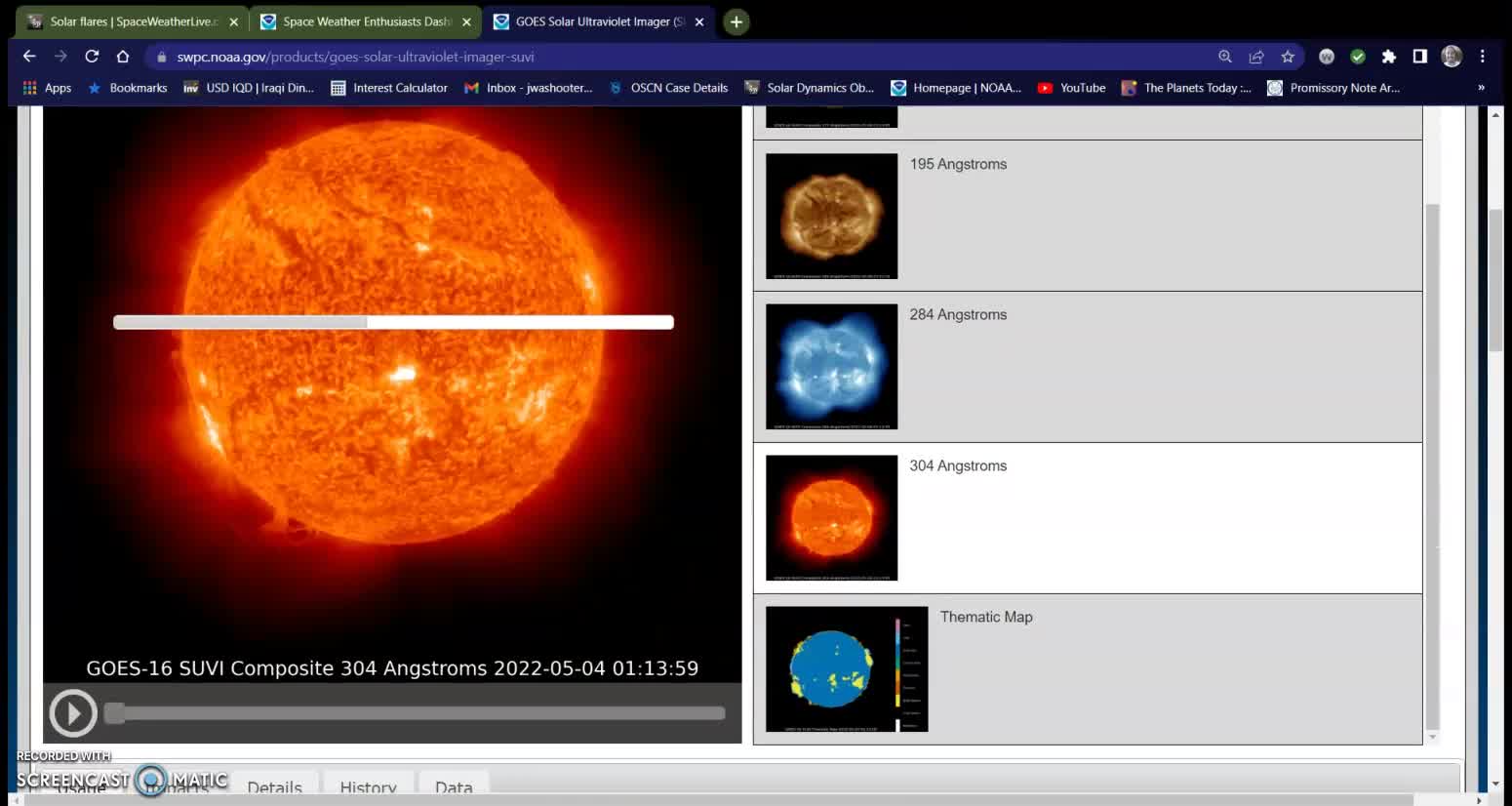This screenshot has height=806, width=1512.
Task: Open the Solar Dynamics Observatory bookmark
Action: coord(810,88)
